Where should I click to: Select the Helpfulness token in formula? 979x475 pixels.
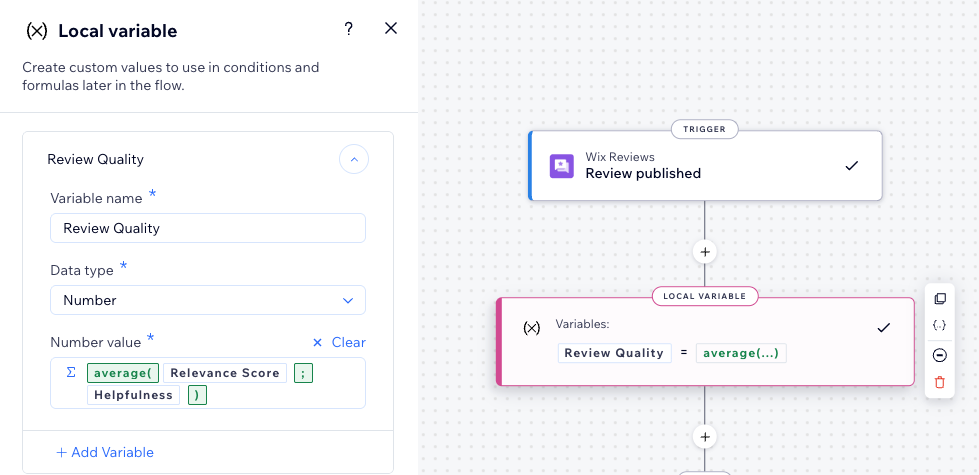pyautogui.click(x=135, y=395)
